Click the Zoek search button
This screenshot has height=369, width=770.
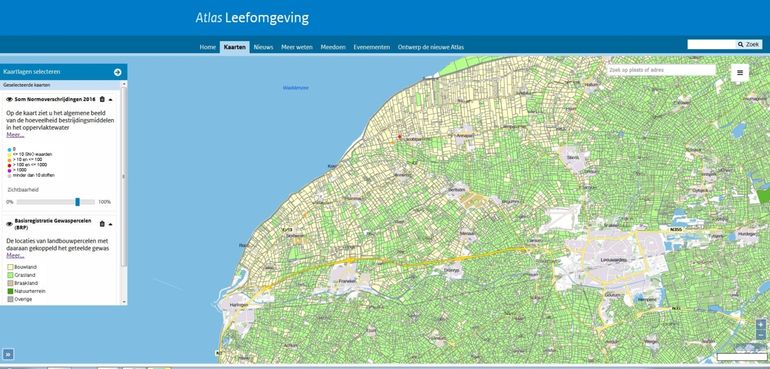pyautogui.click(x=749, y=44)
